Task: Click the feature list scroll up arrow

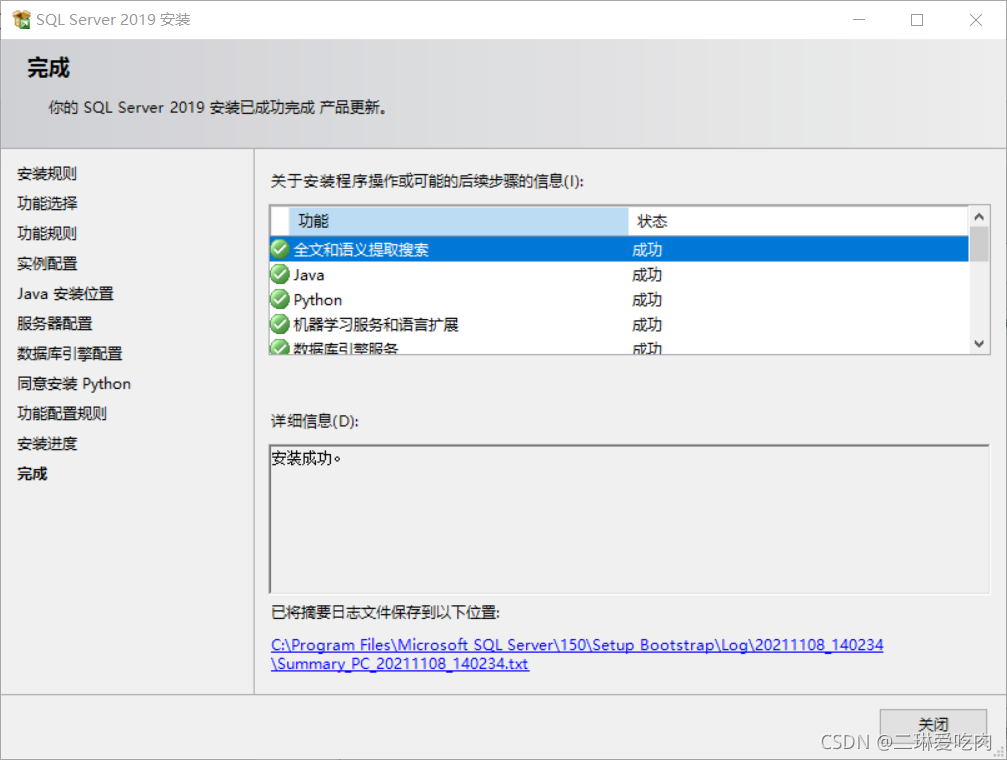Action: [x=979, y=217]
